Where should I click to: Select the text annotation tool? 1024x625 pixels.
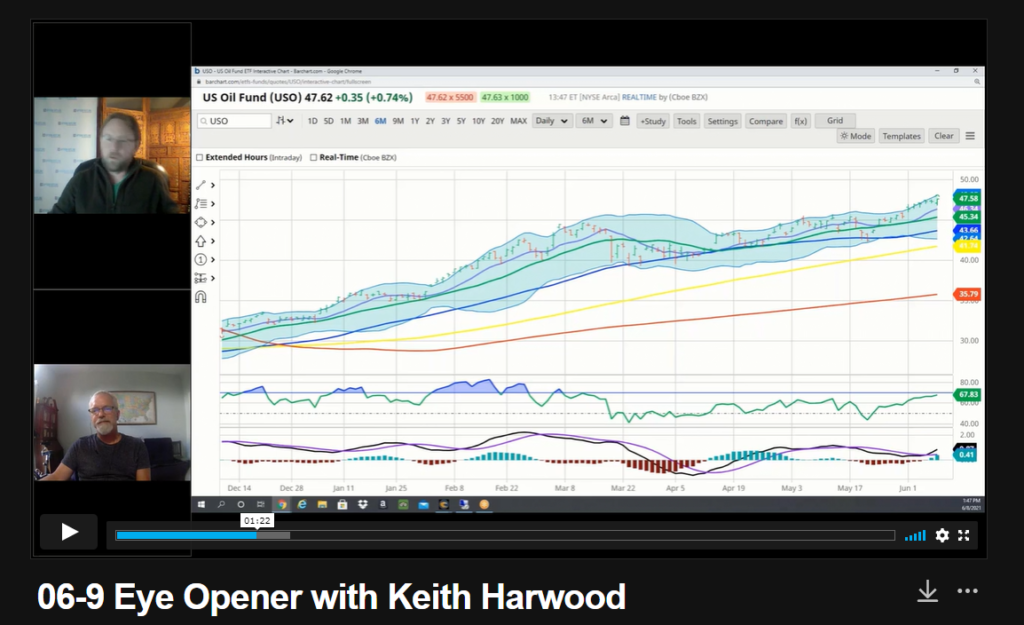pos(200,204)
